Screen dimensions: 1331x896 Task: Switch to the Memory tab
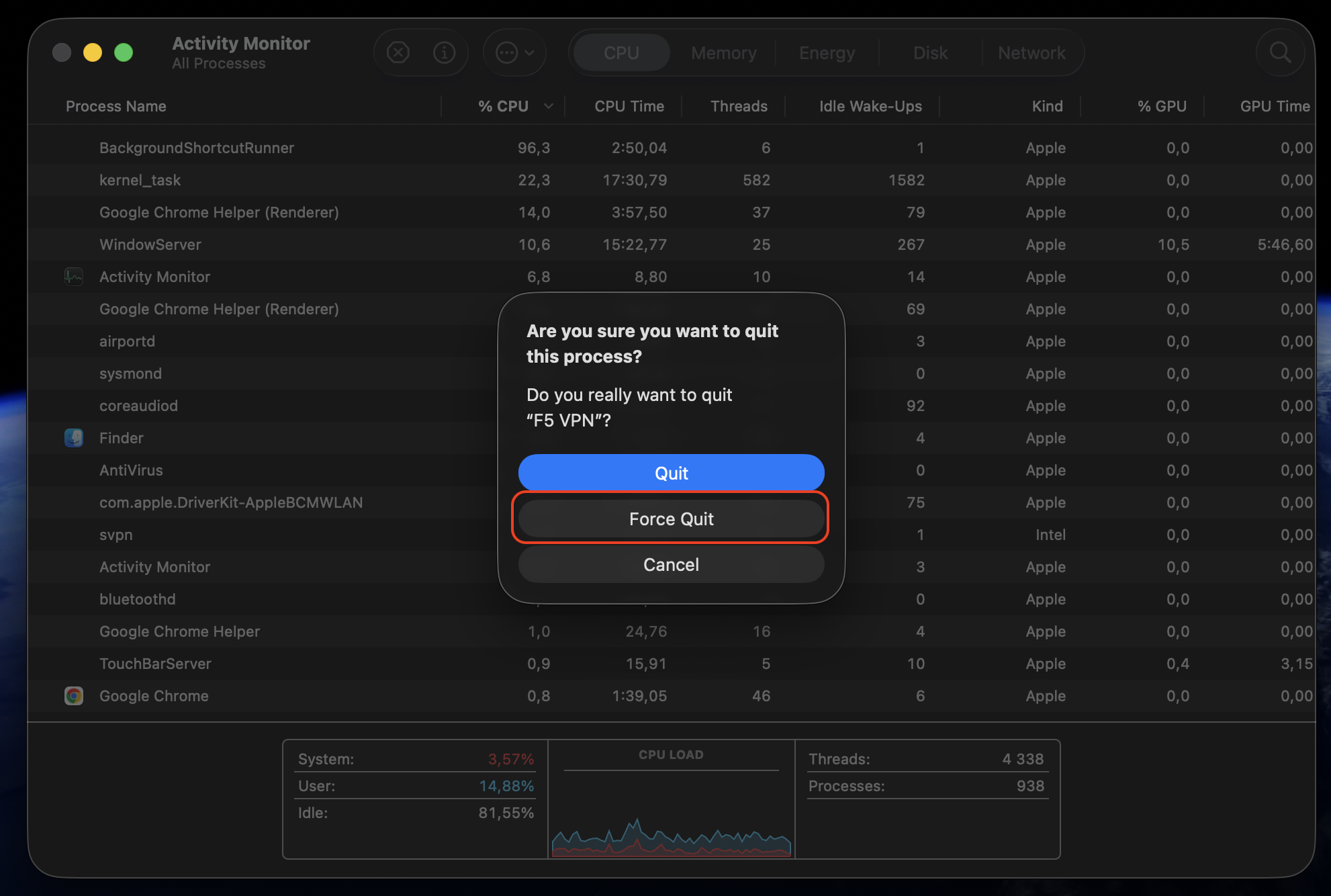tap(723, 52)
